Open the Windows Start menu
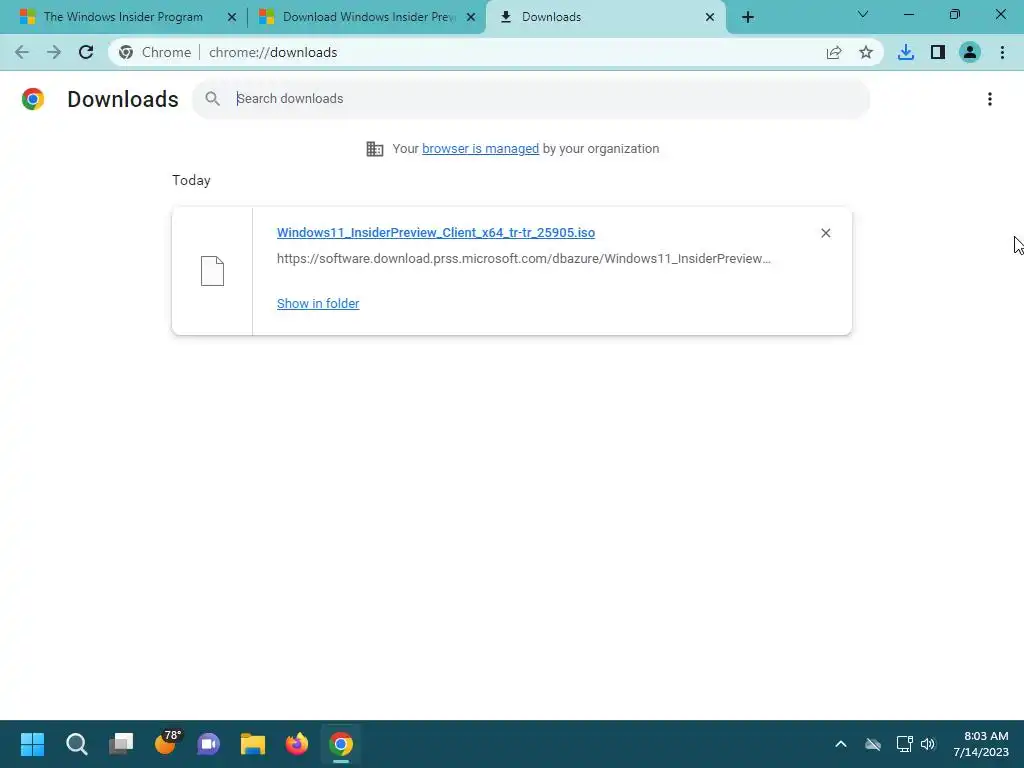Image resolution: width=1024 pixels, height=768 pixels. [32, 744]
